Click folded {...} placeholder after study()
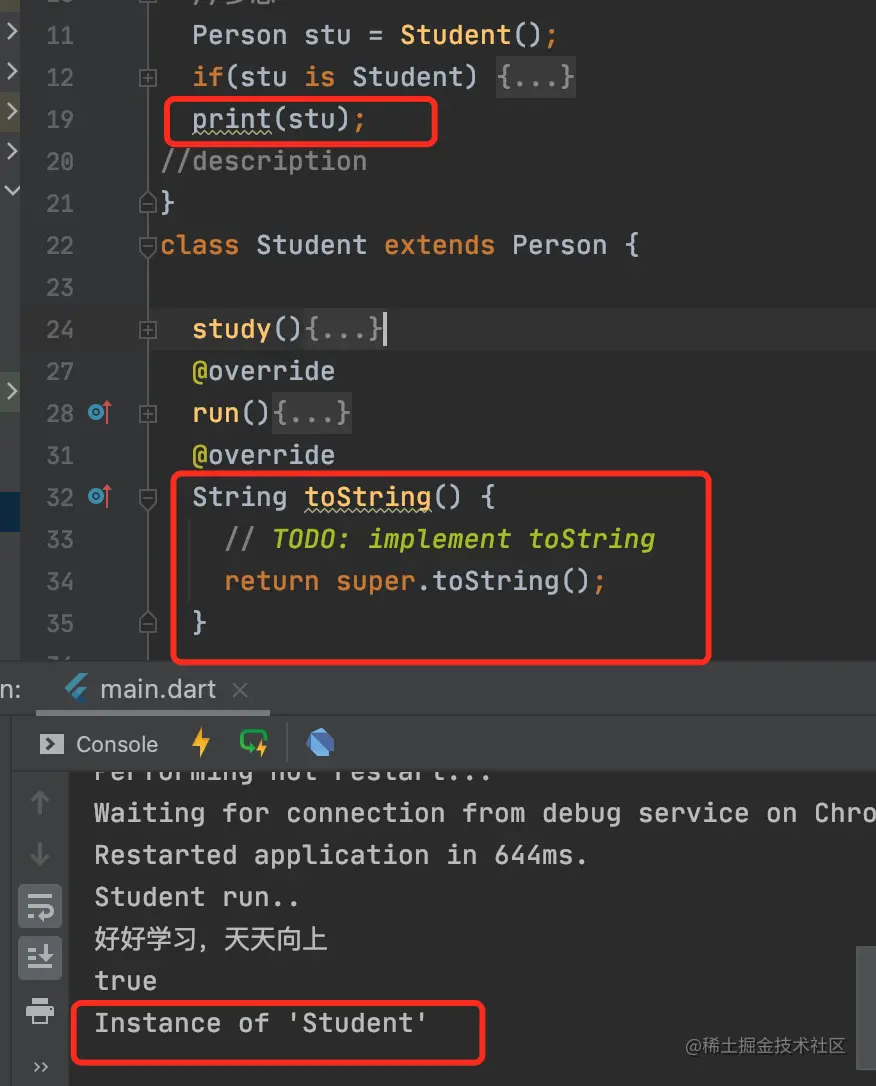 coord(344,329)
